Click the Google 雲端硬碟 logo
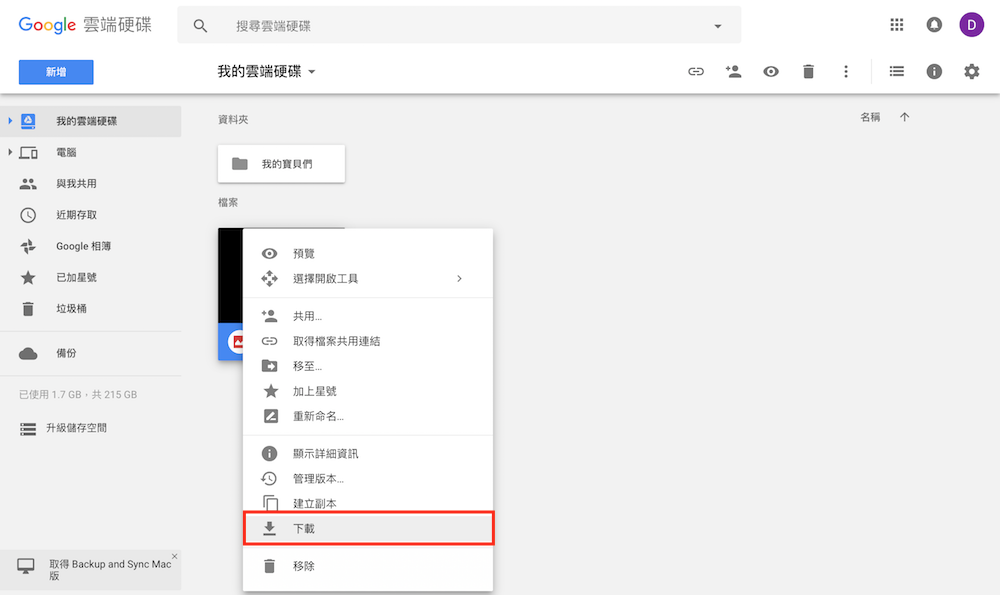This screenshot has width=1000, height=595. click(85, 25)
